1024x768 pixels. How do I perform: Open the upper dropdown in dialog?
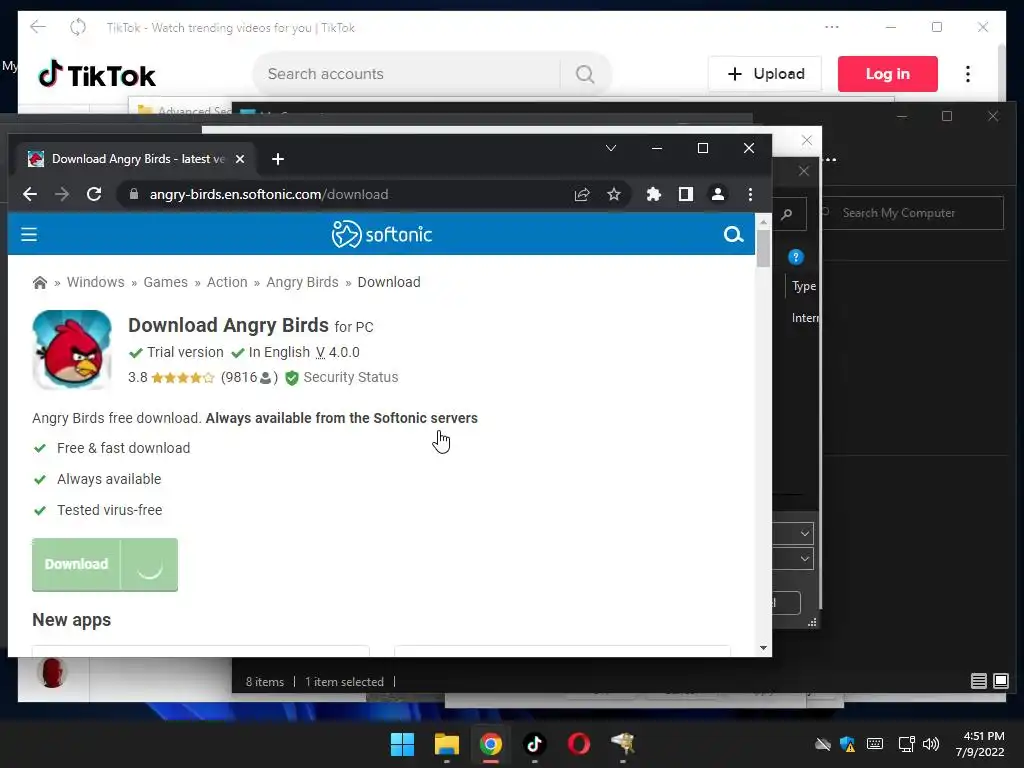(x=805, y=534)
